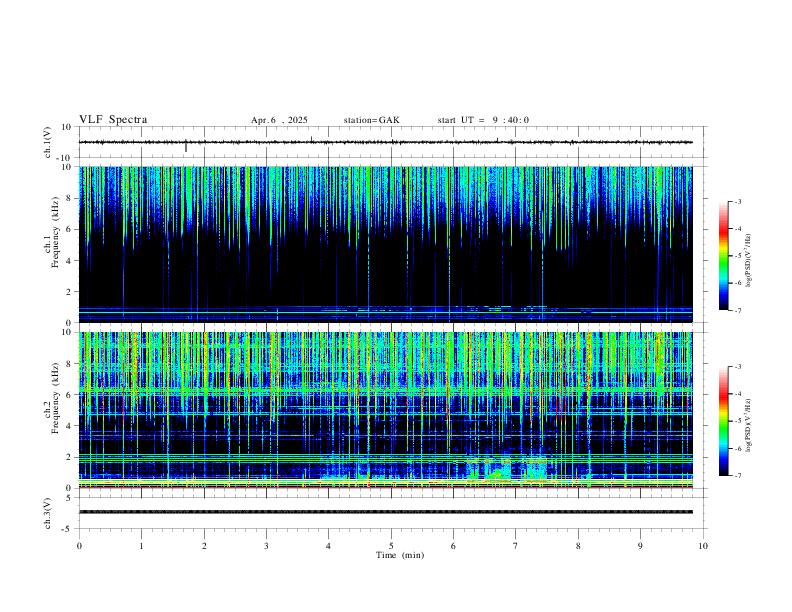The image size is (792, 612).
Task: Click the "station=GAK" header label
Action: [x=371, y=120]
